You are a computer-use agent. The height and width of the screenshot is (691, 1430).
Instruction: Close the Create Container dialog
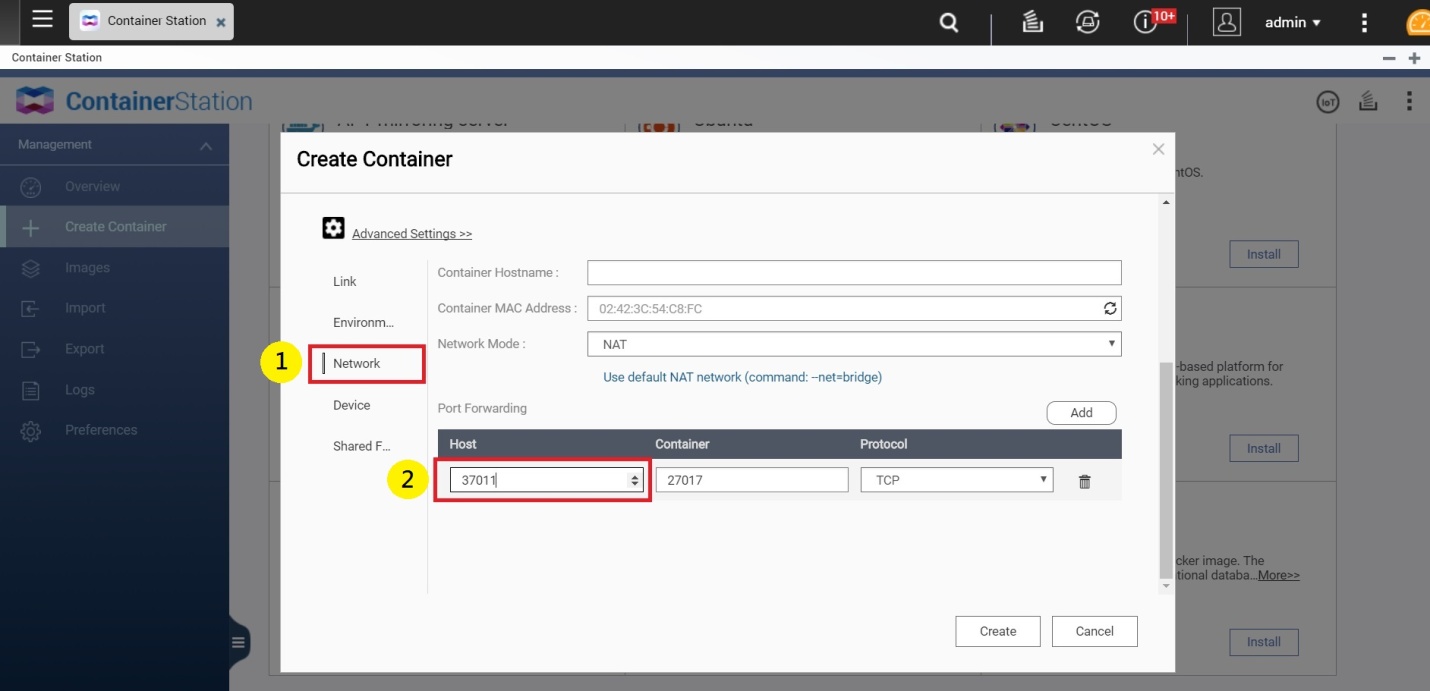(1158, 149)
